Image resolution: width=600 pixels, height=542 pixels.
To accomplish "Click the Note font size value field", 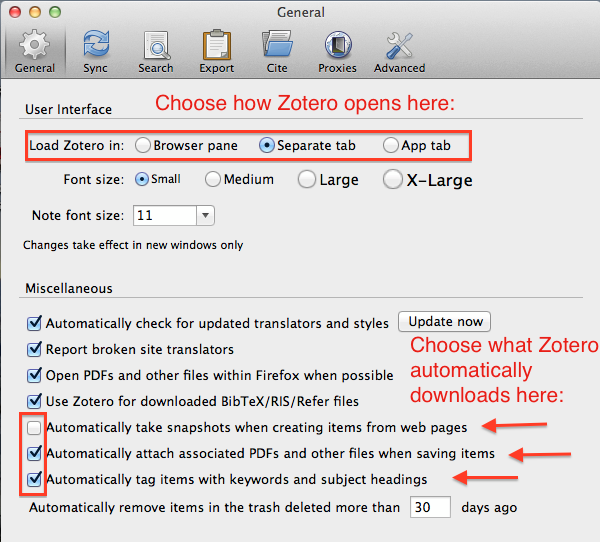I will click(165, 215).
